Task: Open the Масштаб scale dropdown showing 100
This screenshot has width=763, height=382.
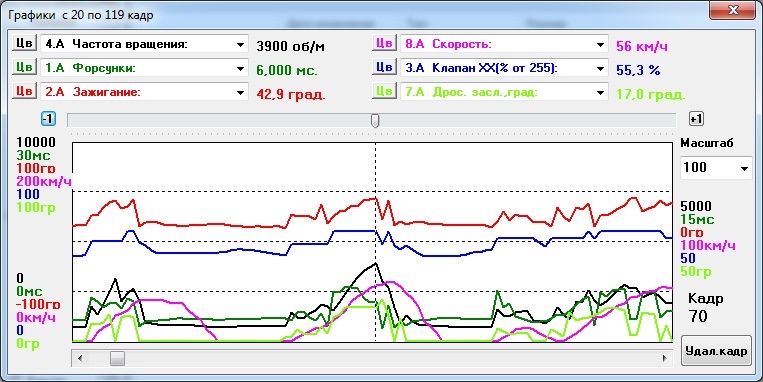Action: click(x=716, y=168)
